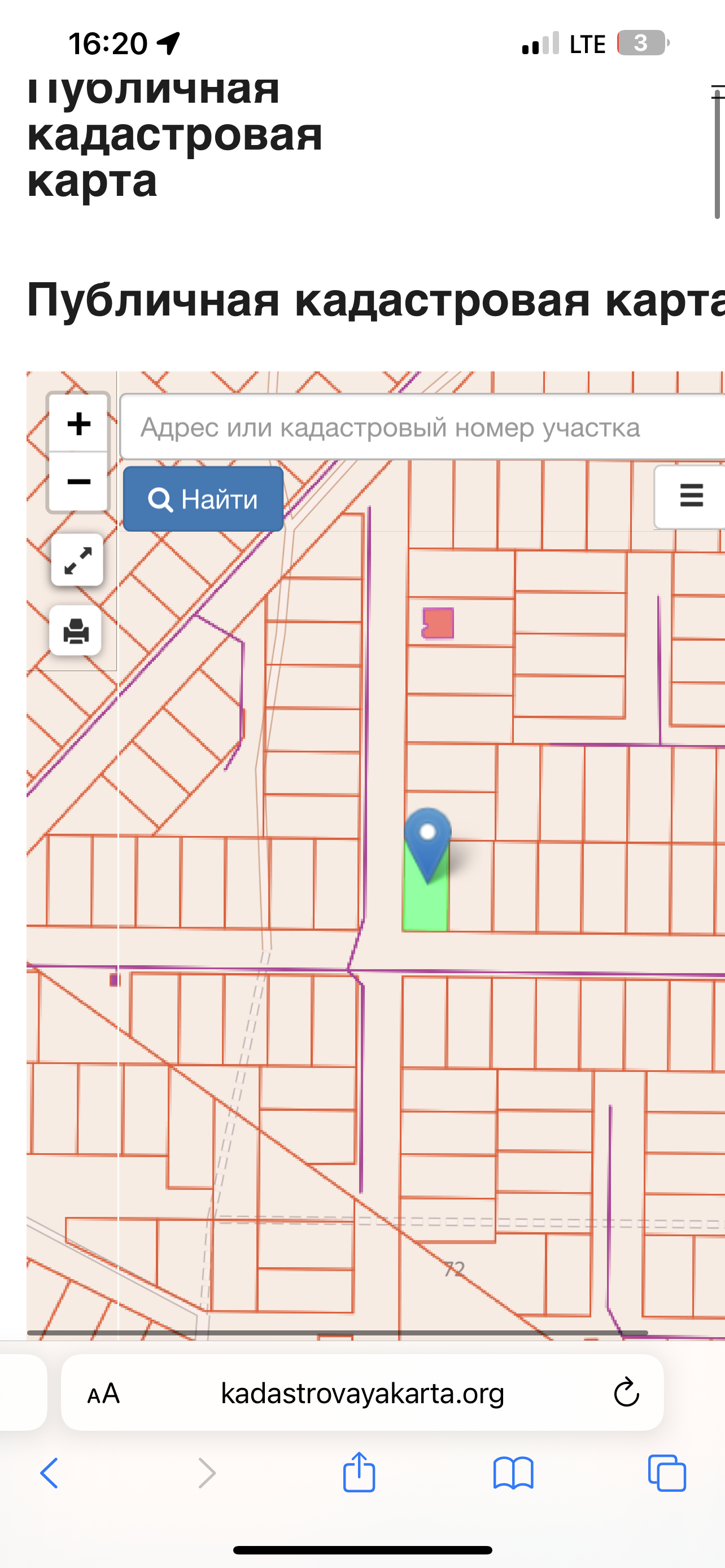The height and width of the screenshot is (1568, 725).
Task: Click the horizontal scrollbar under the map
Action: (x=338, y=1333)
